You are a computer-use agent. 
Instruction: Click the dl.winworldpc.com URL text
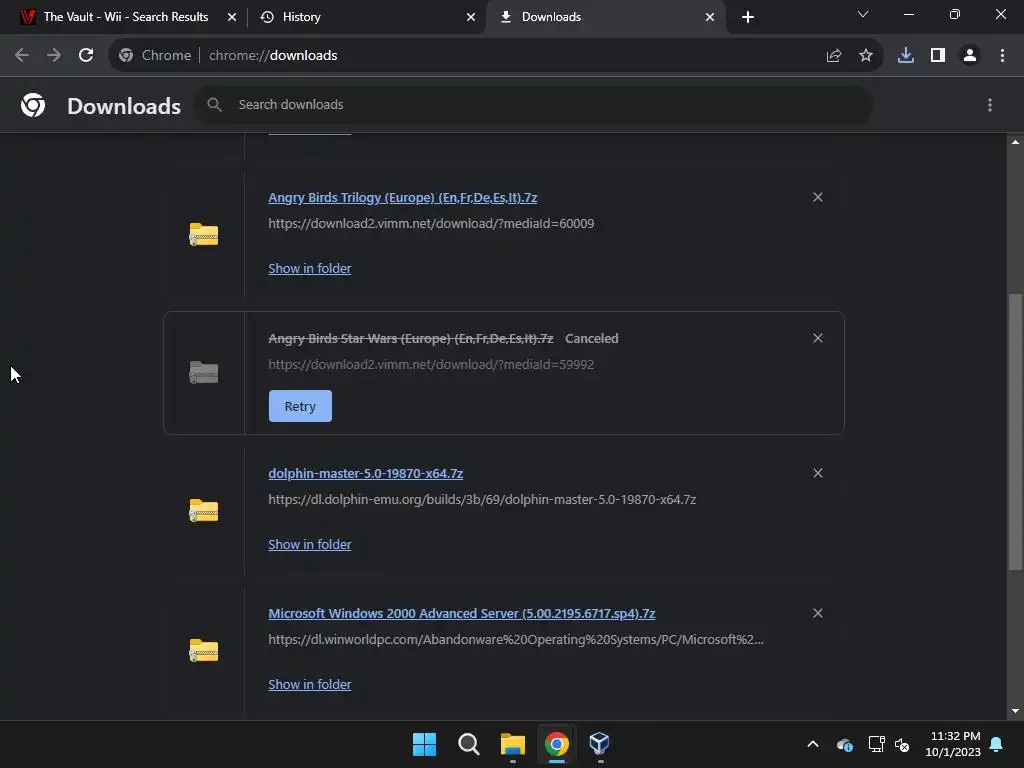pyautogui.click(x=516, y=639)
